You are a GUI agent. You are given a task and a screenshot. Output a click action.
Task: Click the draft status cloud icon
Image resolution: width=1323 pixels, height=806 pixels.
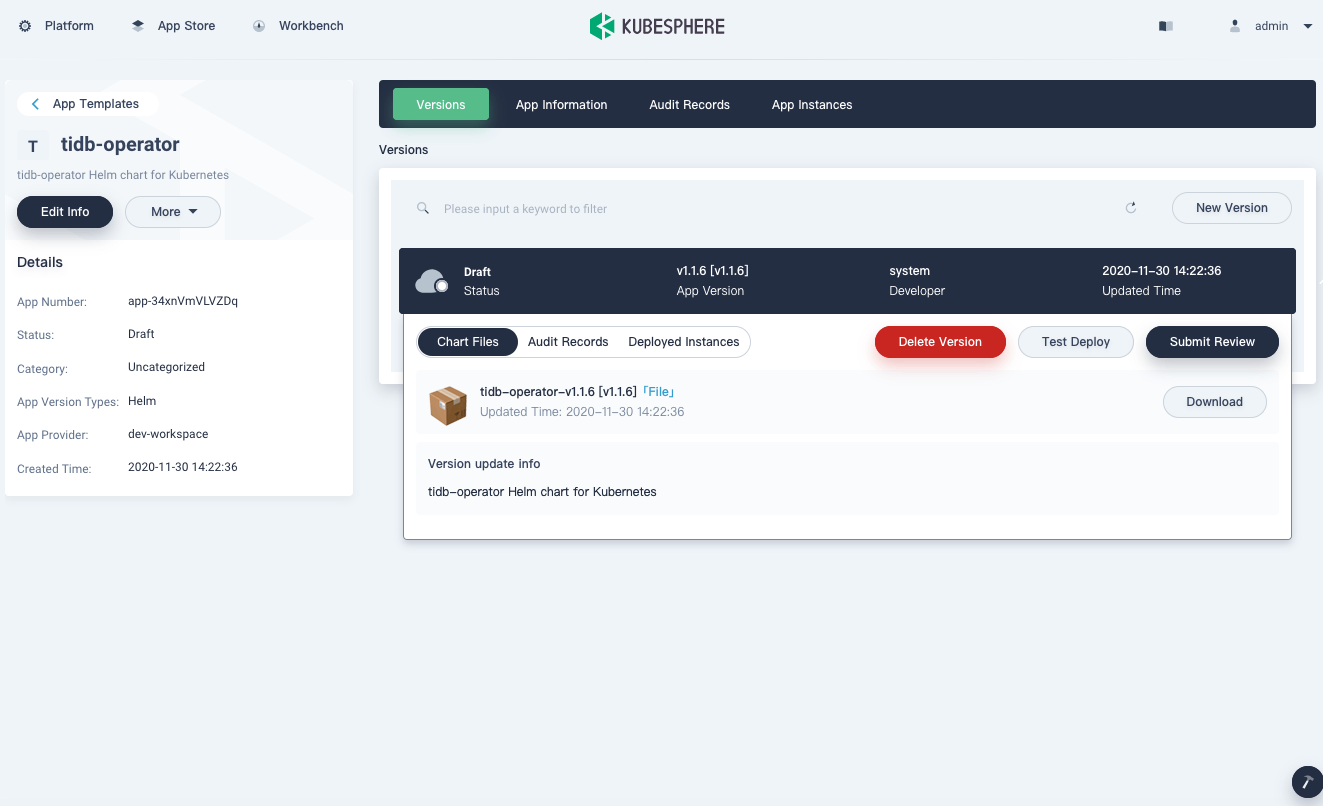tap(432, 281)
